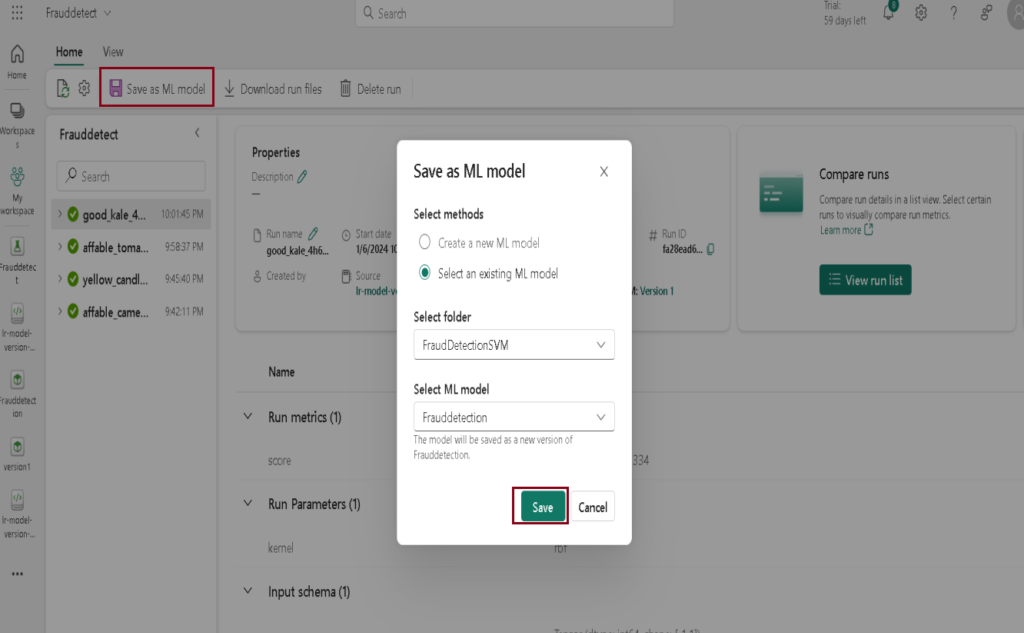The image size is (1024, 633).
Task: Open the notifications bell icon
Action: [x=889, y=13]
